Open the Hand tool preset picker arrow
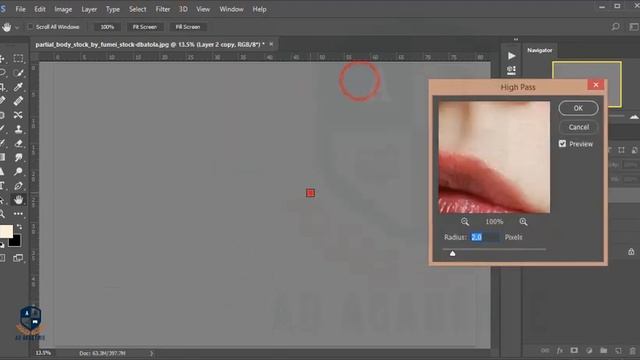640x360 pixels. point(17,27)
